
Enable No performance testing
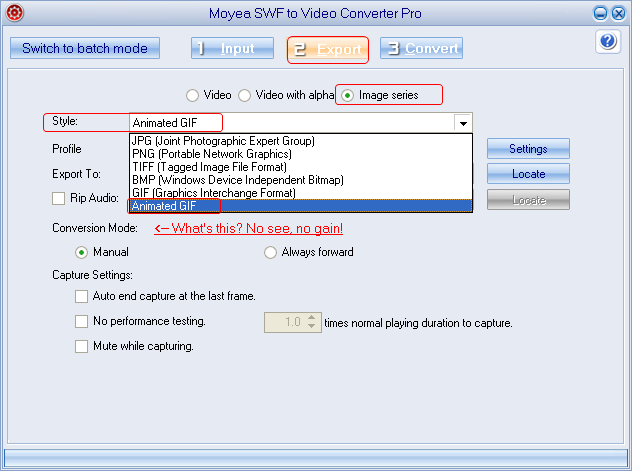tap(81, 322)
